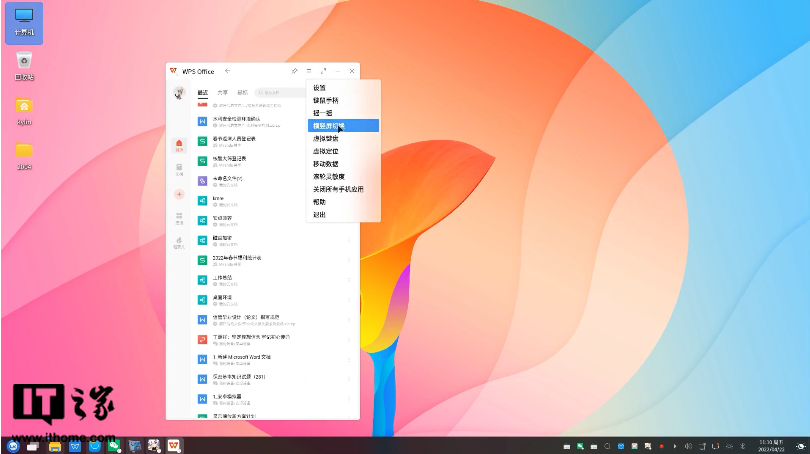Click the fullscreen expand icon in the WPS title bar
This screenshot has width=810, height=454.
[323, 71]
